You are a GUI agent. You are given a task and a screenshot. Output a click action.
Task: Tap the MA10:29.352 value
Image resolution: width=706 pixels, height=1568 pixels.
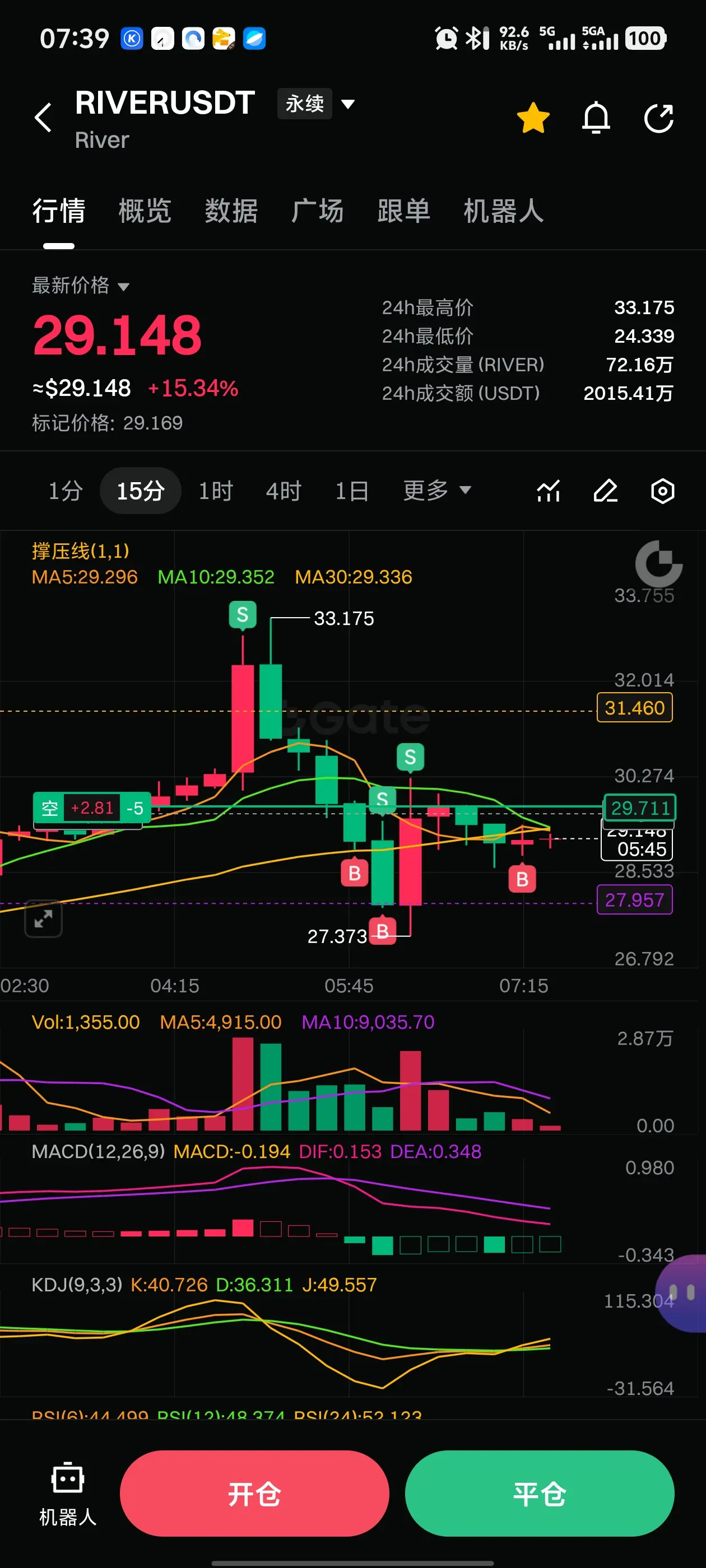pyautogui.click(x=216, y=577)
